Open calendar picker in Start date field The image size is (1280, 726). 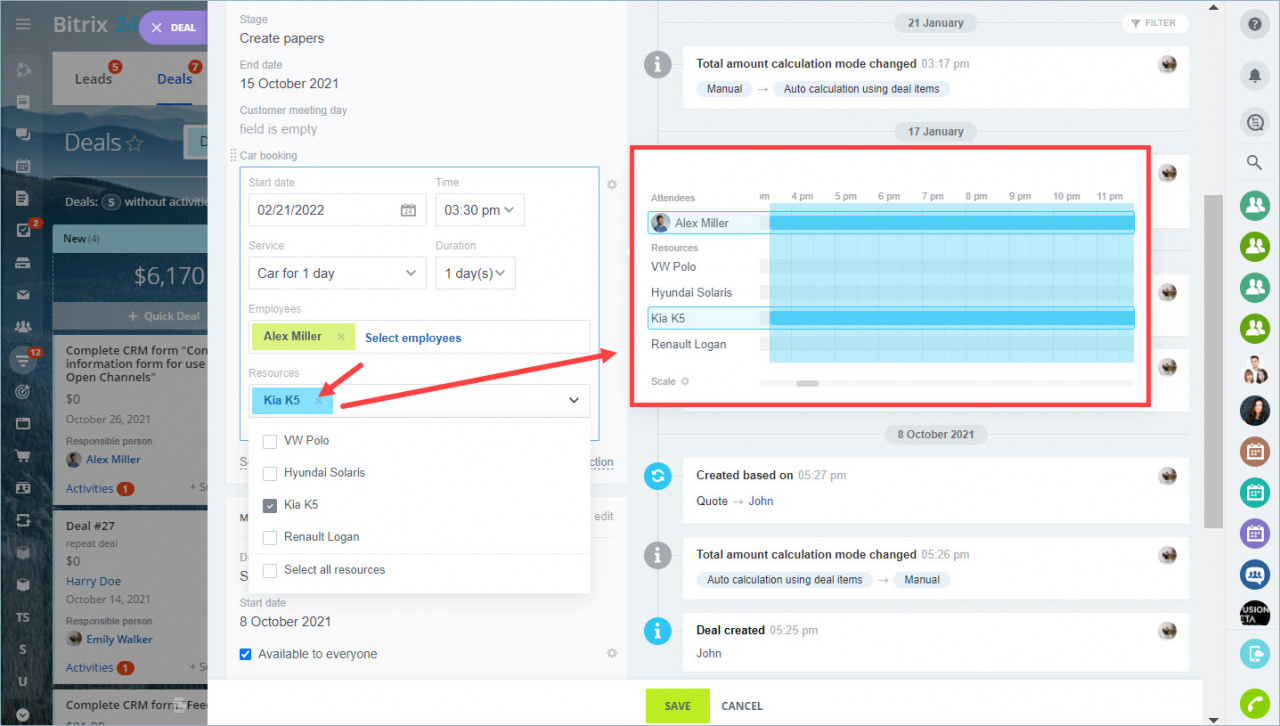[x=407, y=210]
